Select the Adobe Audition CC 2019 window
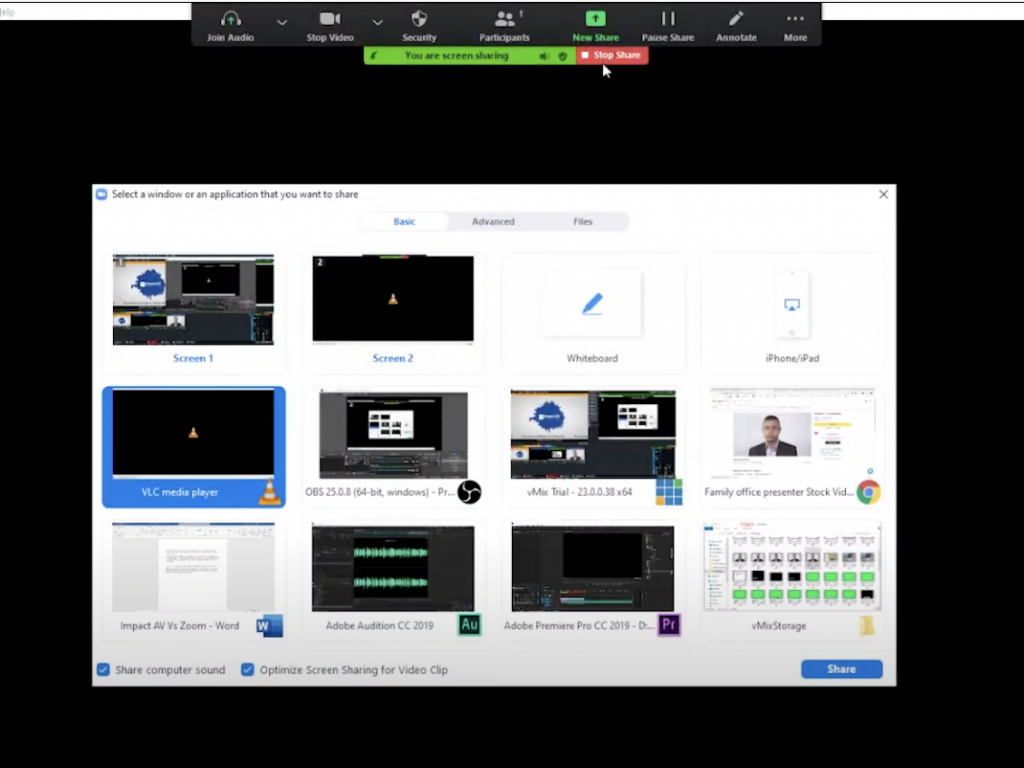Screen dimensions: 1024x768 393,568
